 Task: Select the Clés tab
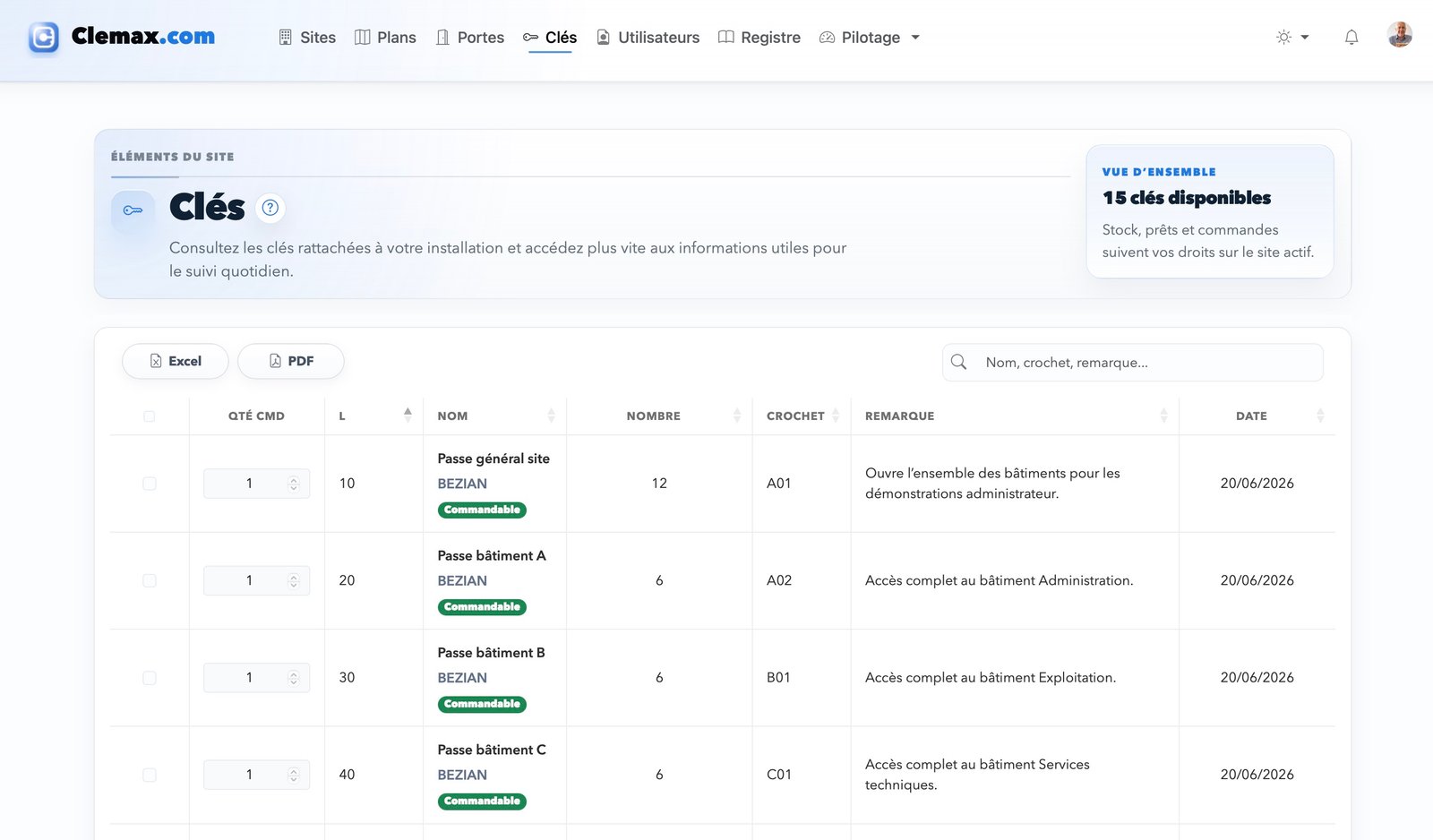pos(550,38)
